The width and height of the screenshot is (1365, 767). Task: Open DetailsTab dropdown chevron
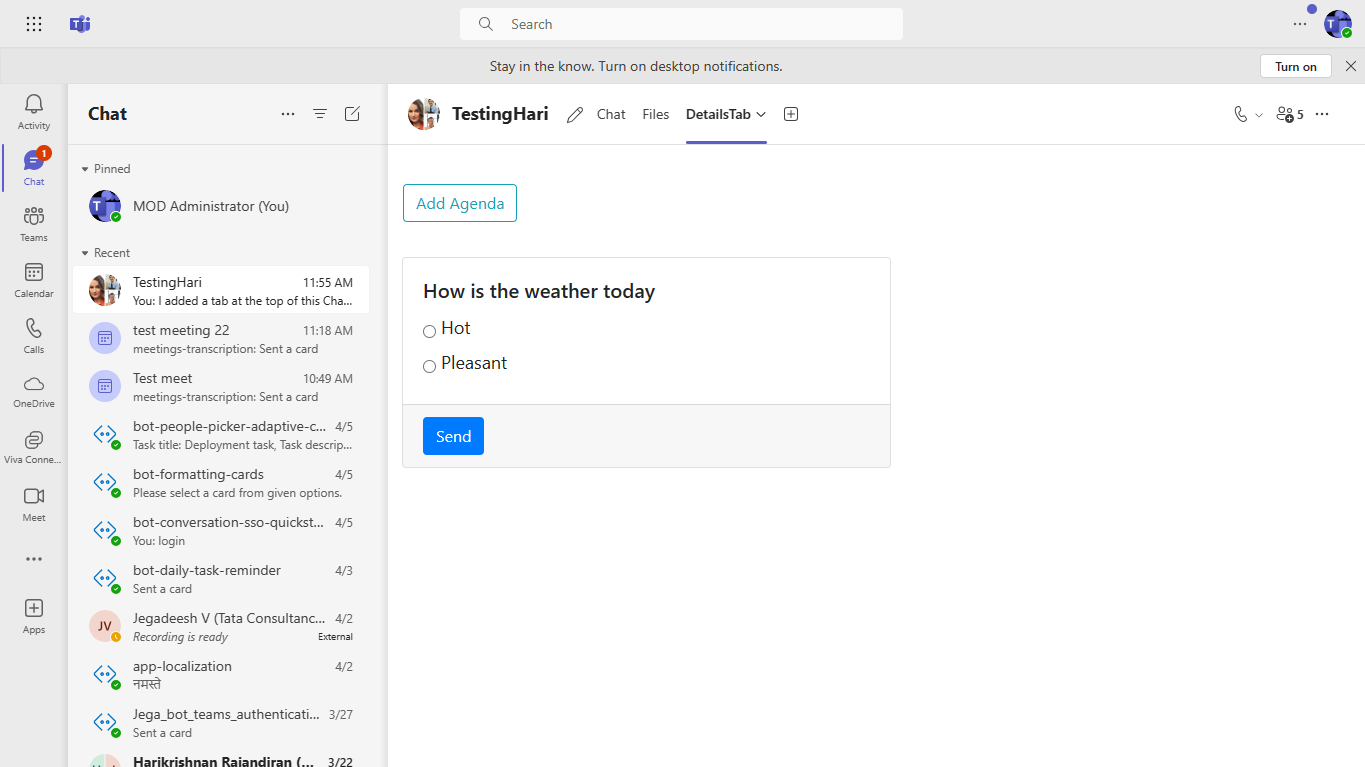tap(761, 114)
